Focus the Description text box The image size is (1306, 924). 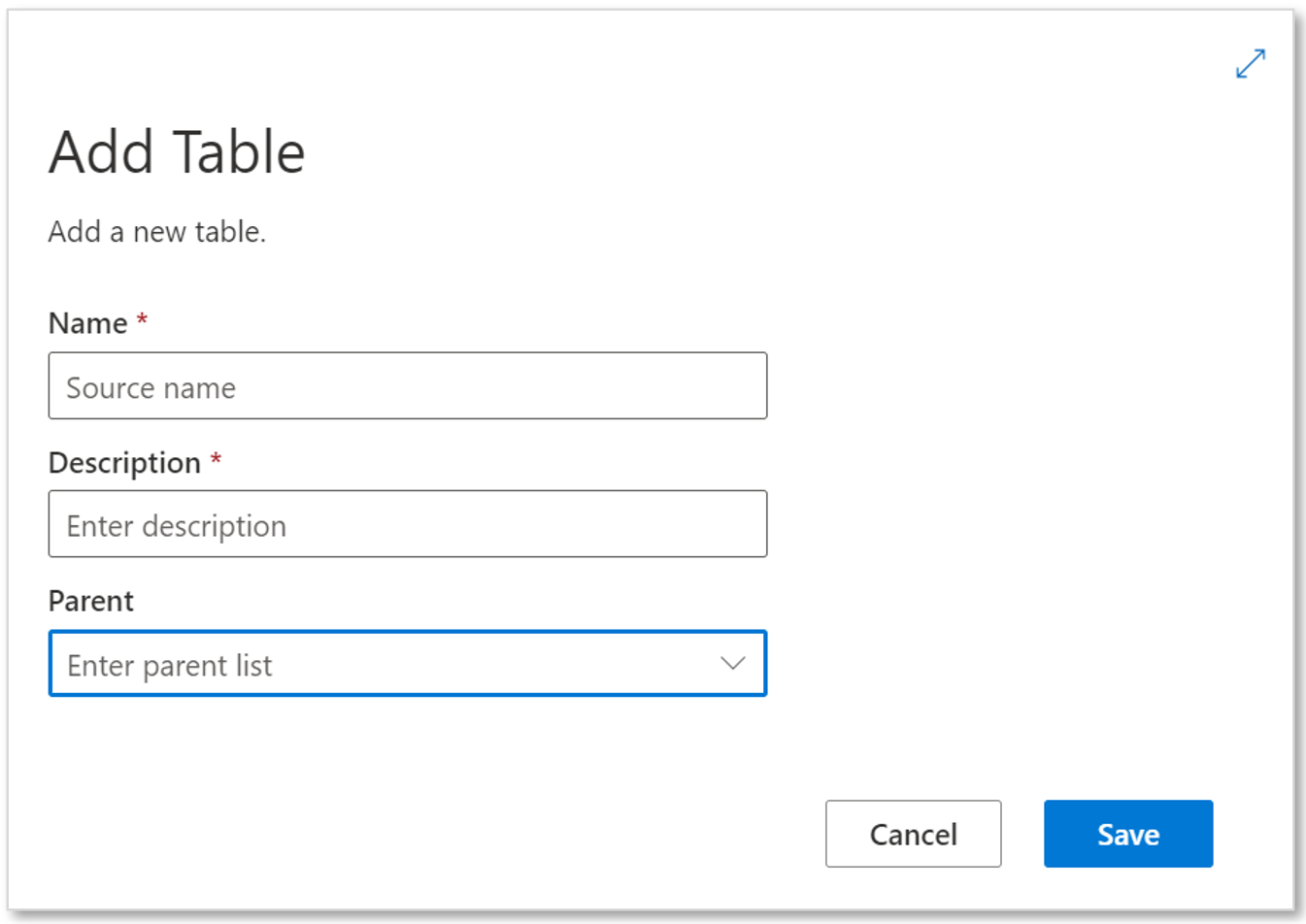pyautogui.click(x=408, y=524)
